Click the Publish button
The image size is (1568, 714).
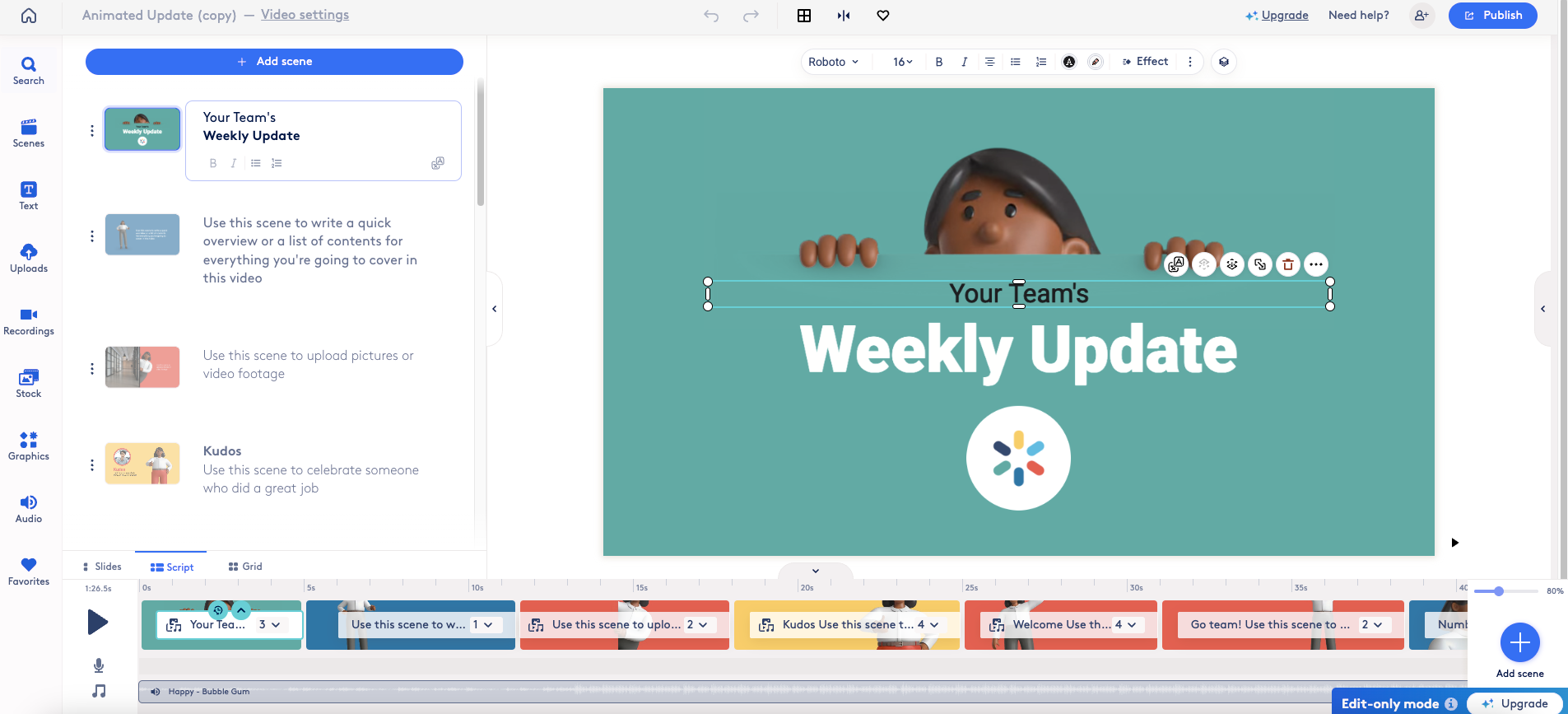click(1493, 16)
